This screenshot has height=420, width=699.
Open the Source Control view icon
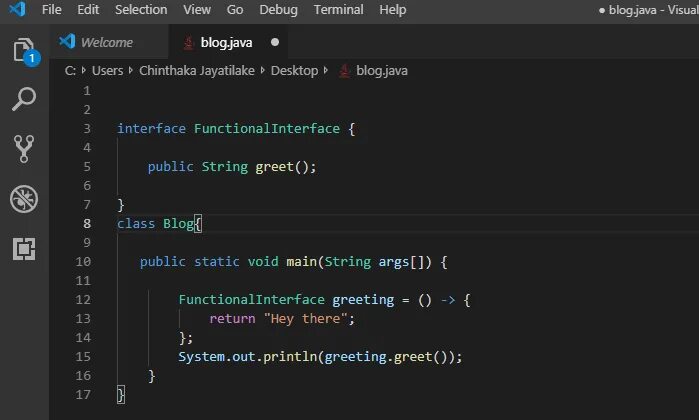pos(24,149)
